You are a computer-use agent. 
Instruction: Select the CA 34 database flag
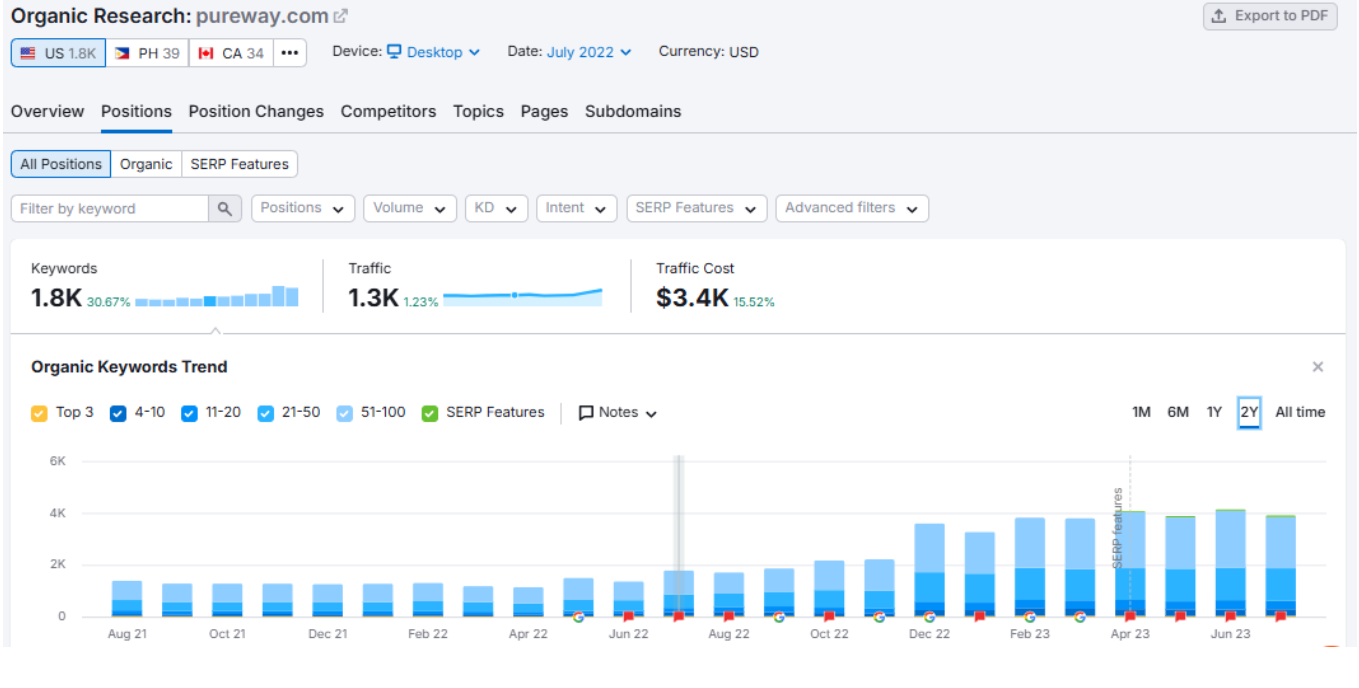click(231, 53)
